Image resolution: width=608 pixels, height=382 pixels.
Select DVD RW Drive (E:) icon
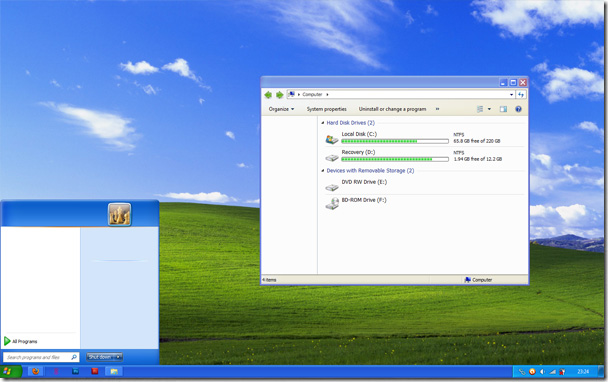pos(332,187)
